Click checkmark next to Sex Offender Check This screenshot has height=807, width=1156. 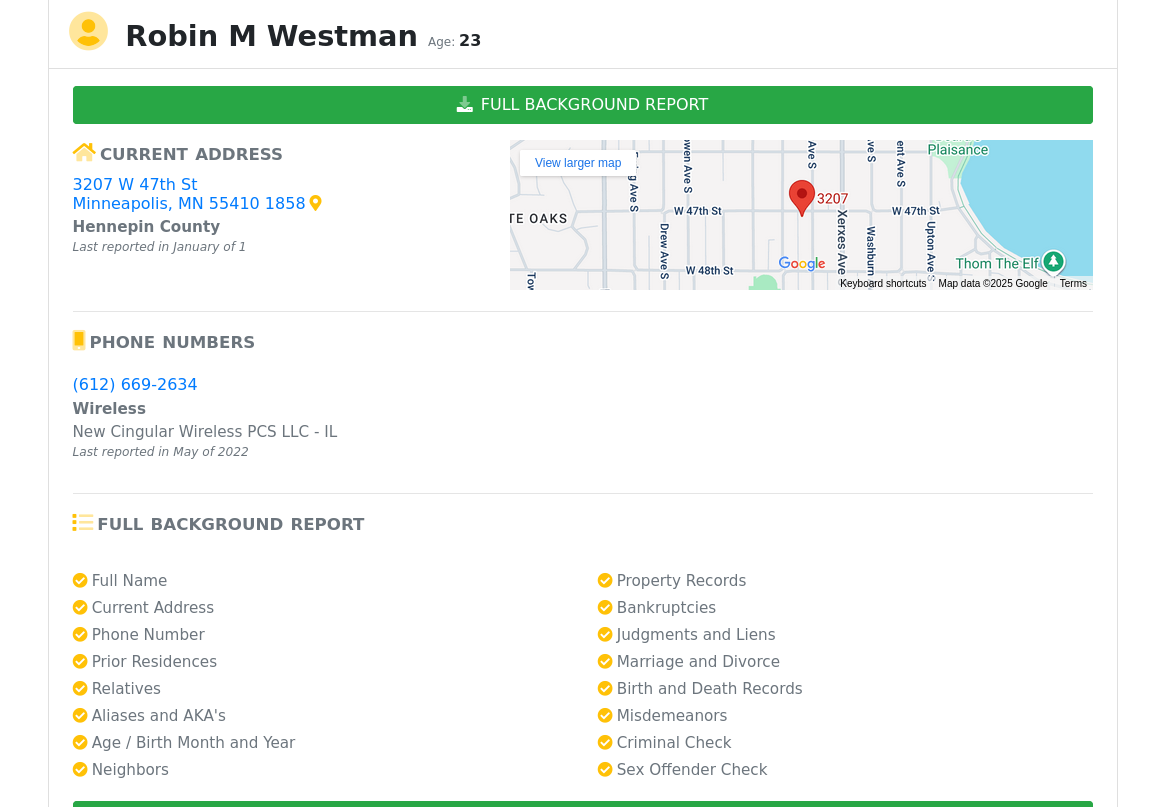[x=605, y=769]
